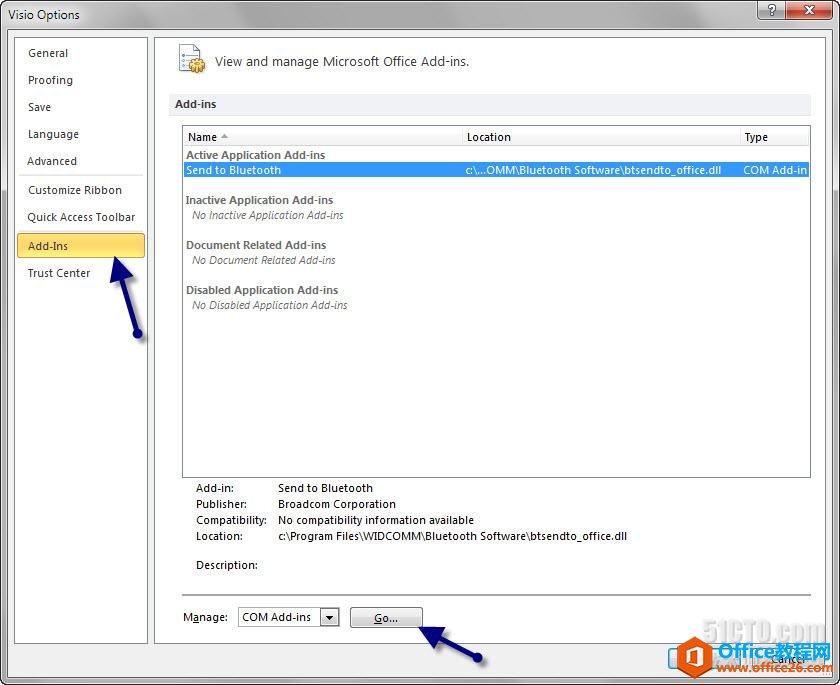
Task: Click the Add-ins settings page icon
Action: (x=192, y=60)
